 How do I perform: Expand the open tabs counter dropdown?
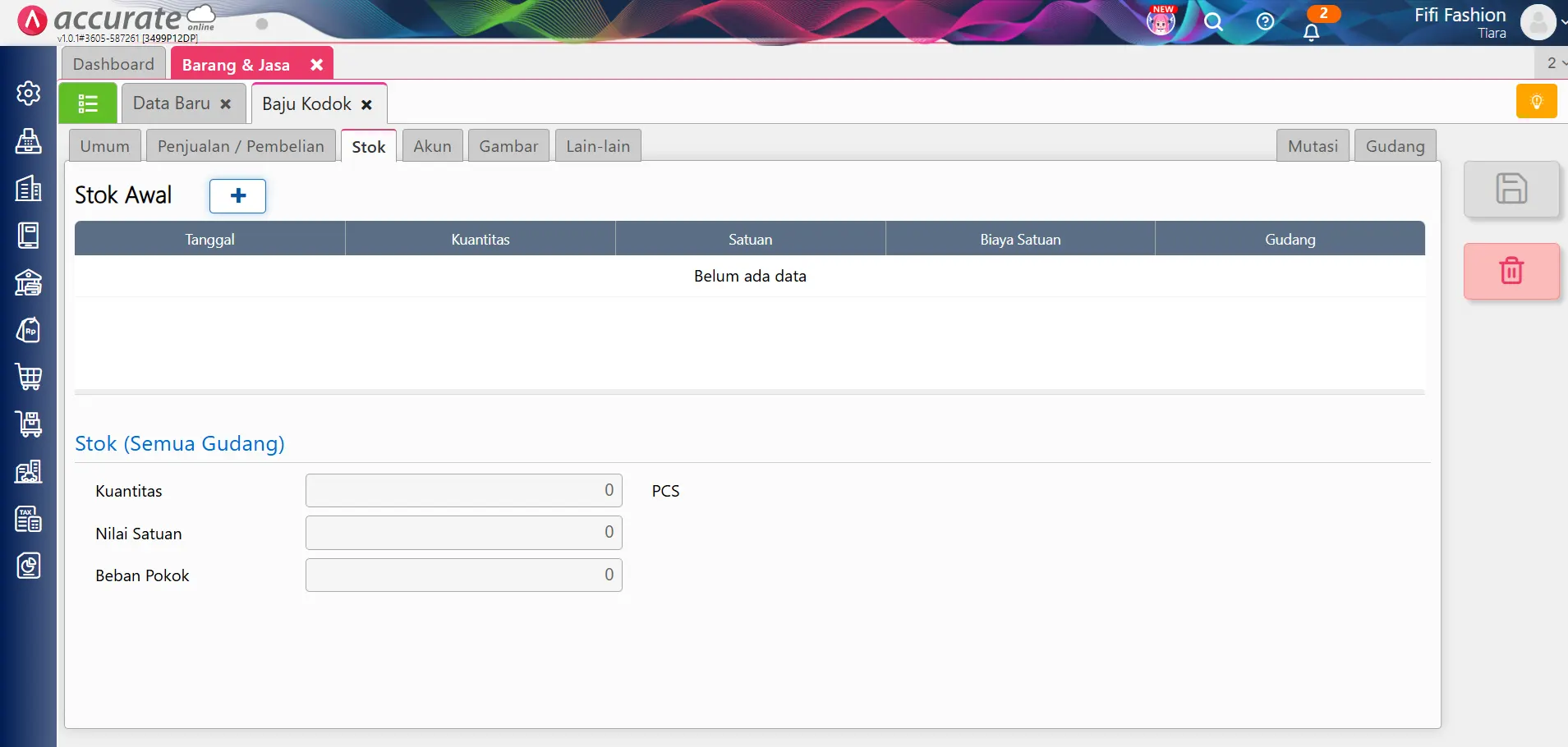click(1555, 63)
